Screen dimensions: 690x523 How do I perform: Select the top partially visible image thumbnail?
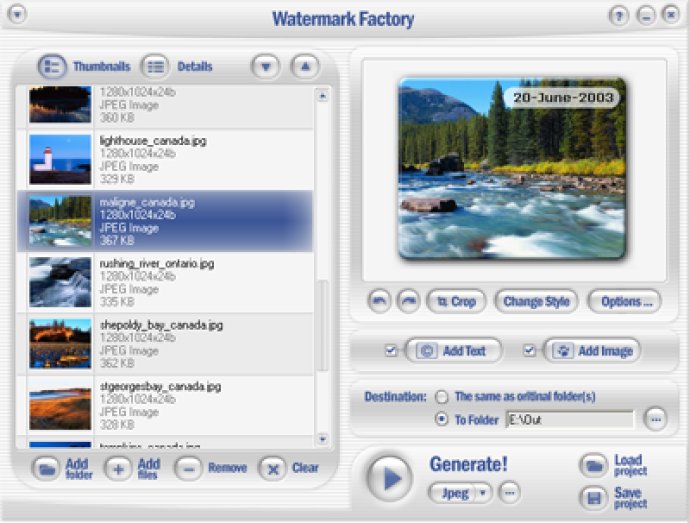(x=60, y=104)
